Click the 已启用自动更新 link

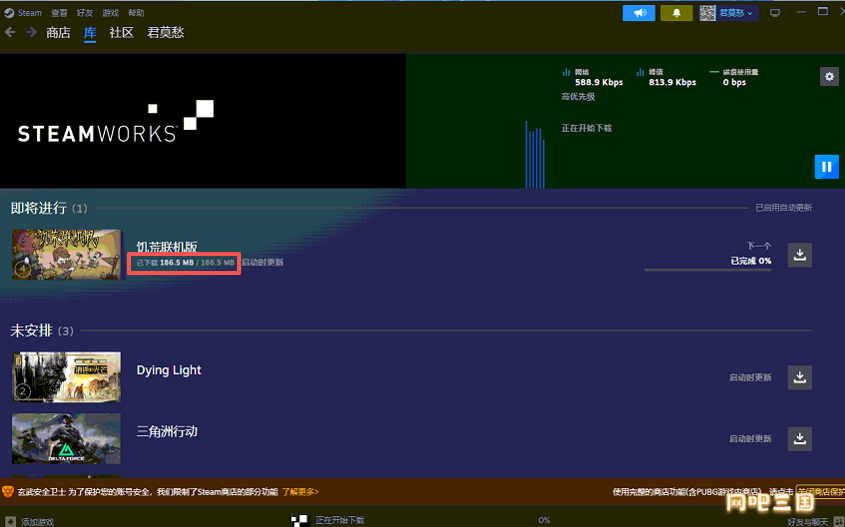coord(784,208)
